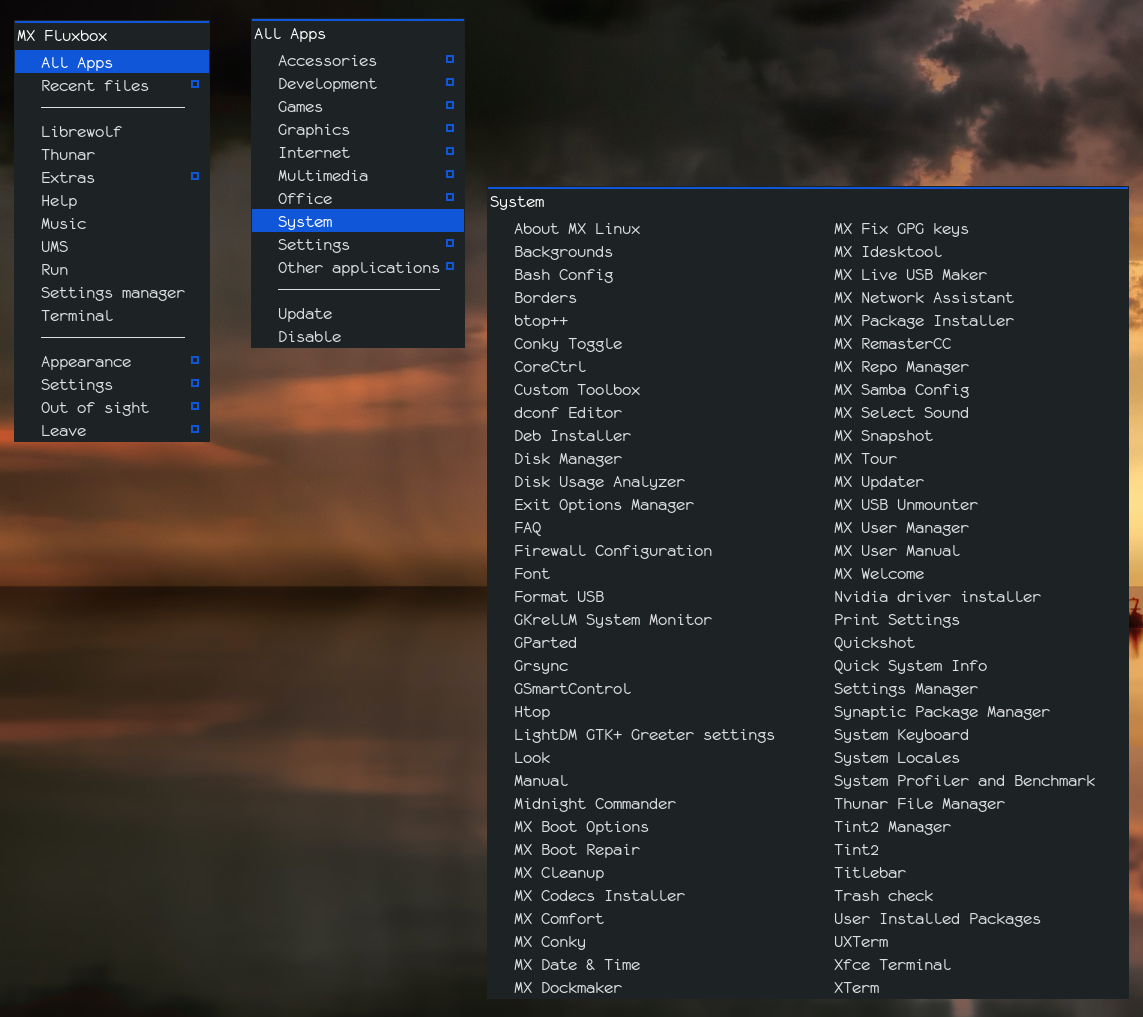Open the Multimedia category
1143x1017 pixels.
tap(358, 176)
